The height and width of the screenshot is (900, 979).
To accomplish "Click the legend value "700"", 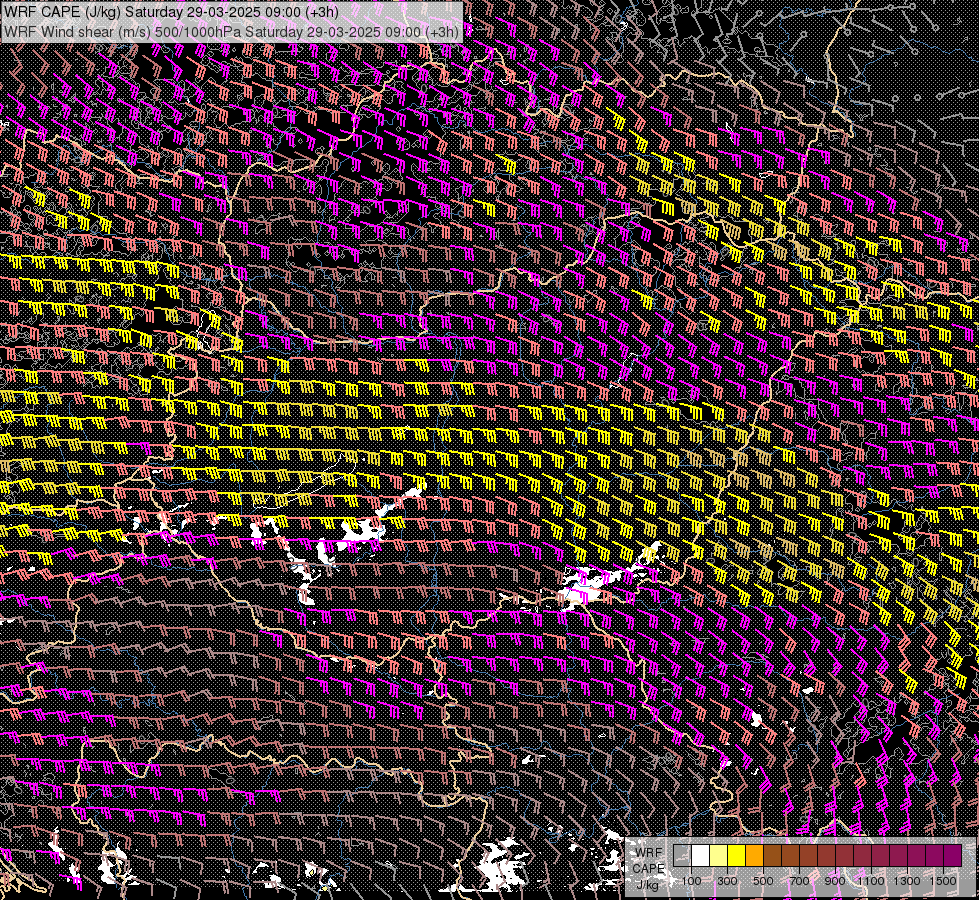I will click(x=799, y=881).
